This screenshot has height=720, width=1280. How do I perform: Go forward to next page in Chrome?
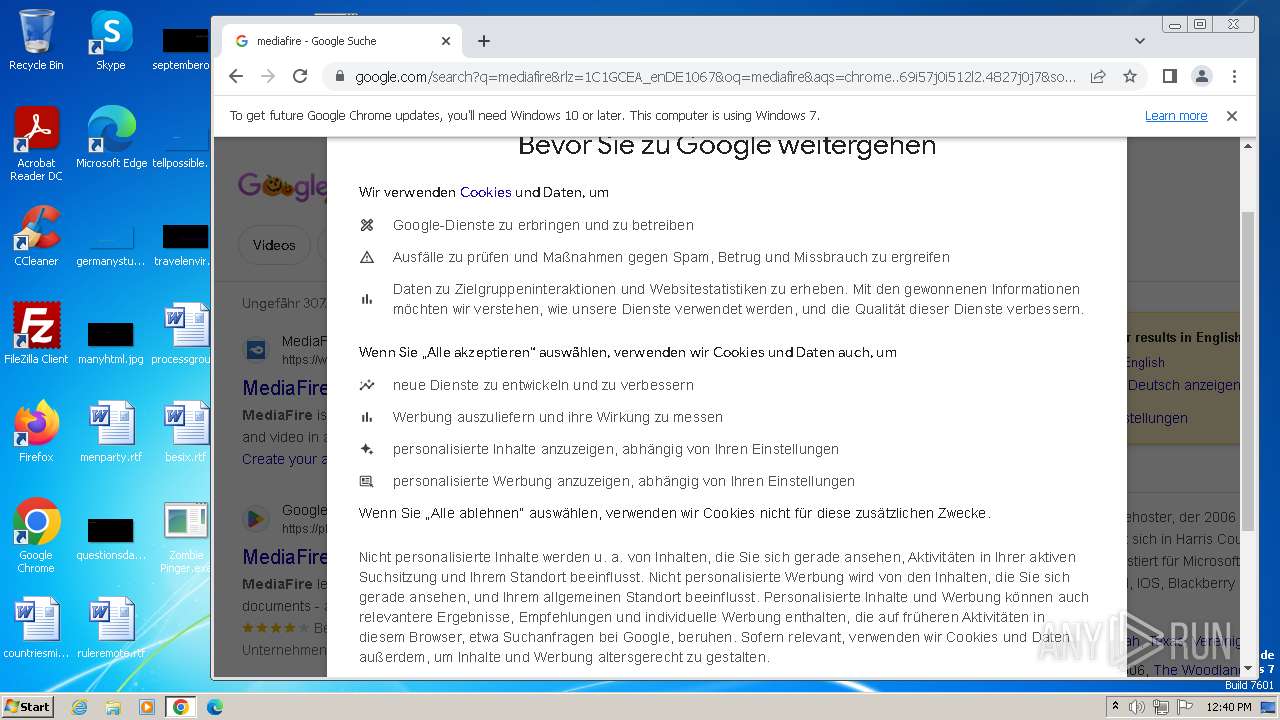tap(268, 76)
